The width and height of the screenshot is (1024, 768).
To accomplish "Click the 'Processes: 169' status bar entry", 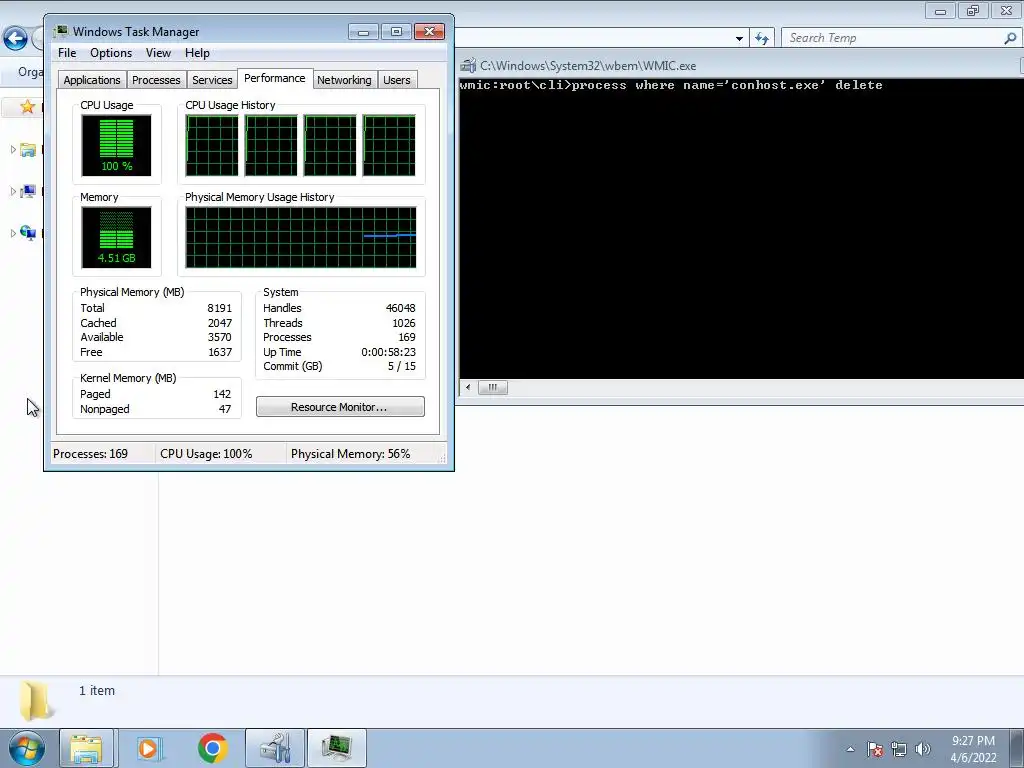I will click(x=90, y=454).
